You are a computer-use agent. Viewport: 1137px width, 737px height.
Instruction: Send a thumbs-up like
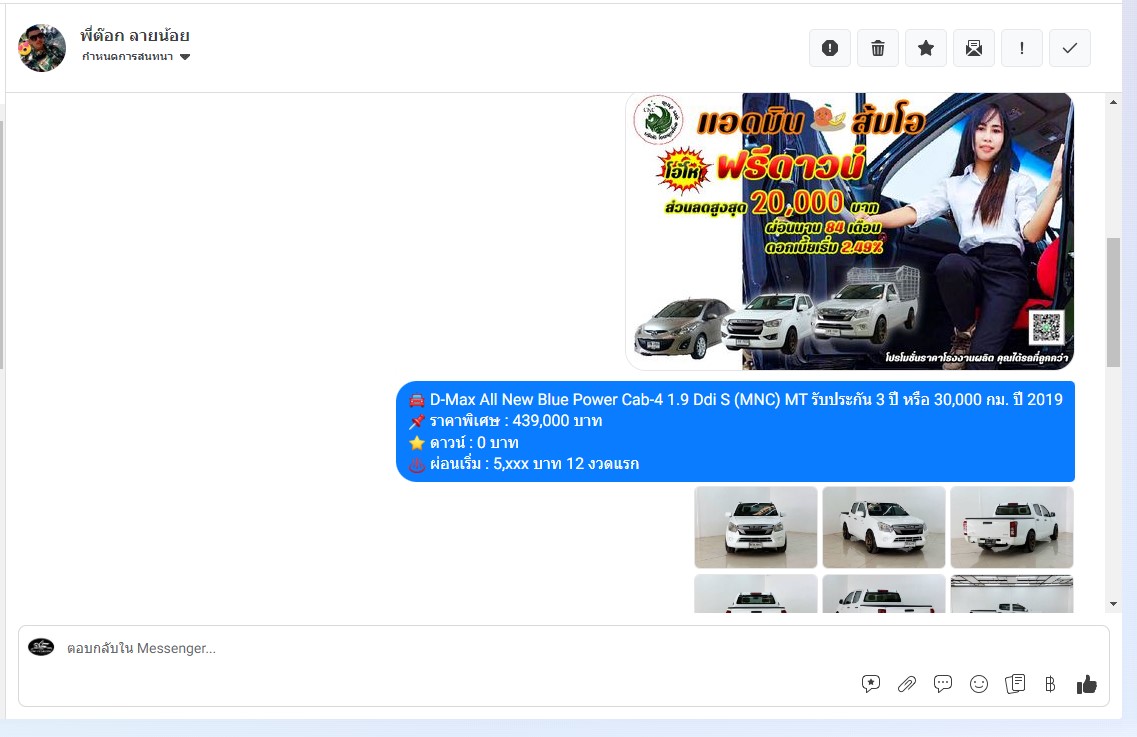coord(1086,684)
